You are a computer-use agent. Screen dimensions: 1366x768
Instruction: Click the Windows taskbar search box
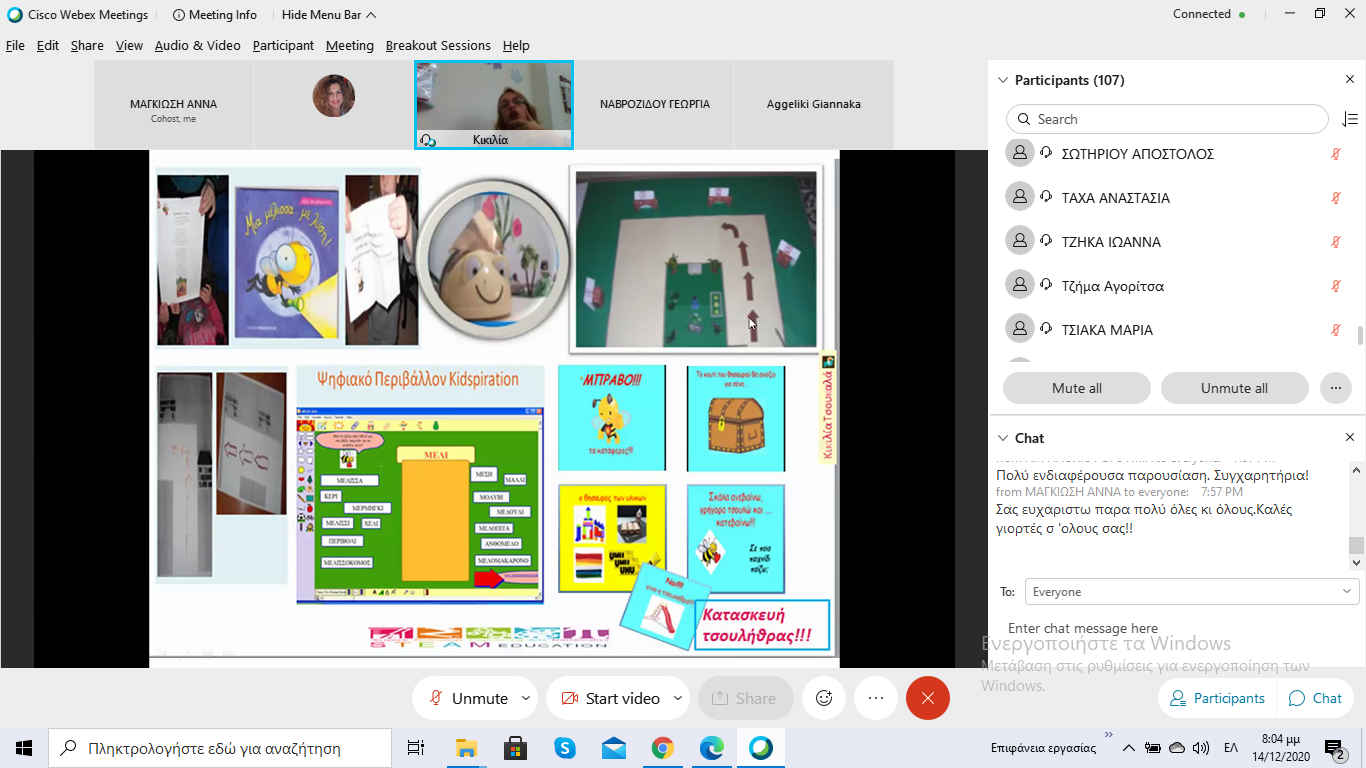(x=220, y=748)
